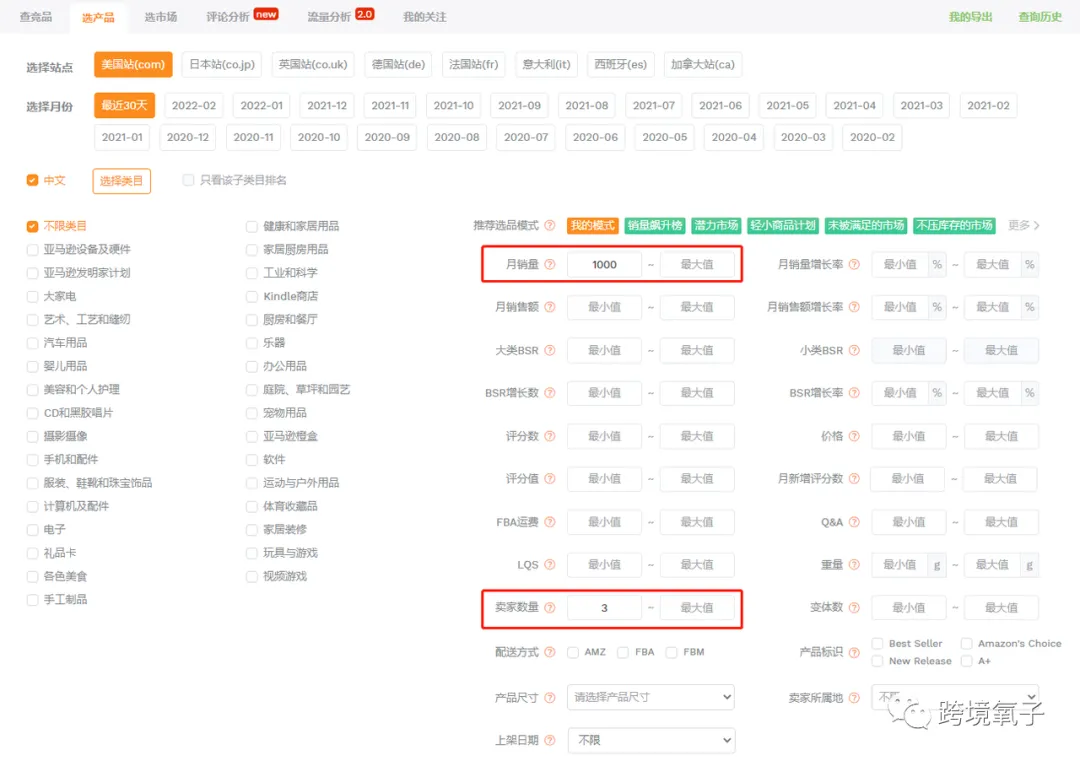Click the help icon next to 上架日期
This screenshot has width=1080, height=761.
[x=550, y=740]
